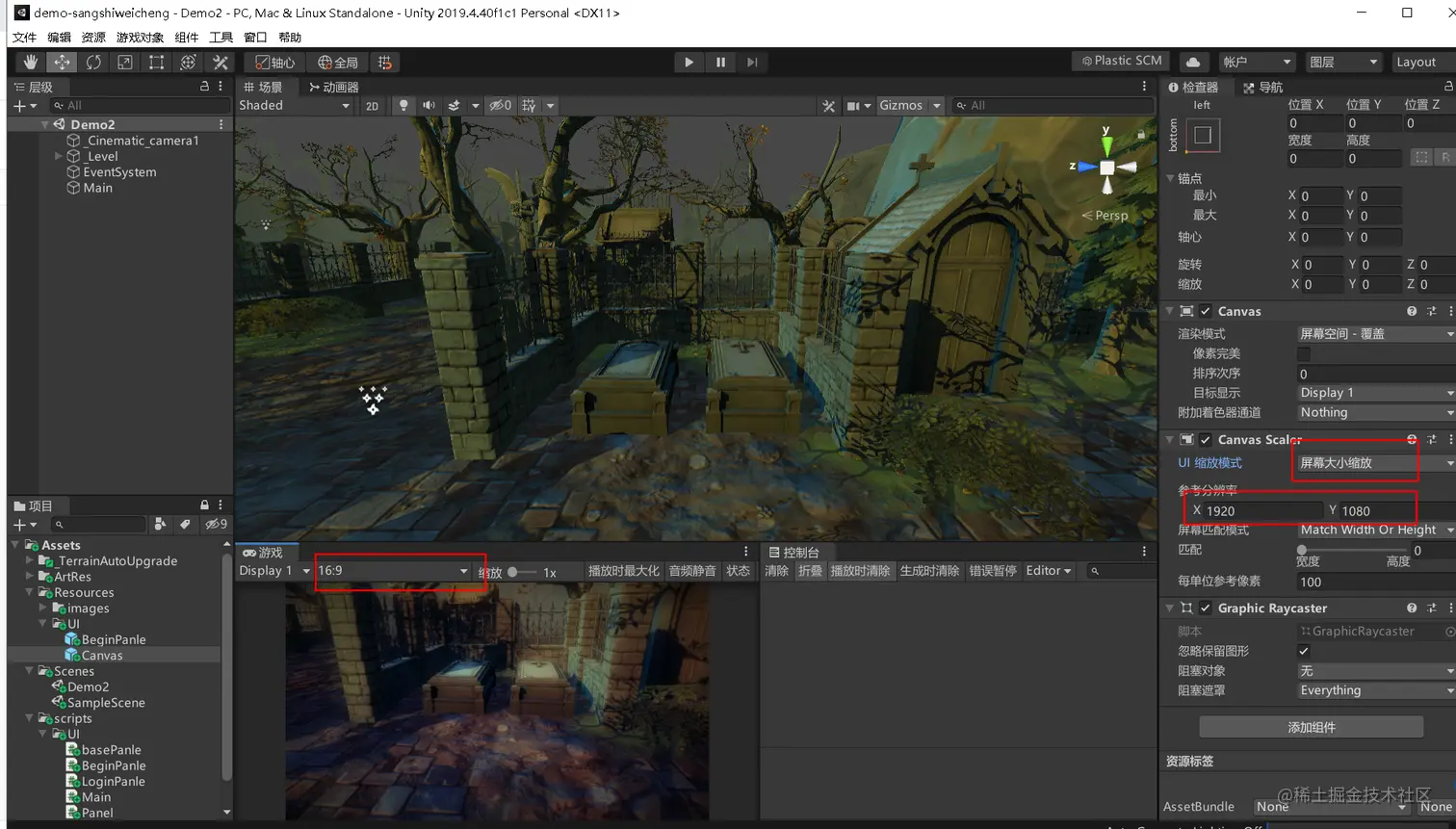Toggle scene audio speaker icon
The image size is (1456, 829).
click(x=429, y=106)
